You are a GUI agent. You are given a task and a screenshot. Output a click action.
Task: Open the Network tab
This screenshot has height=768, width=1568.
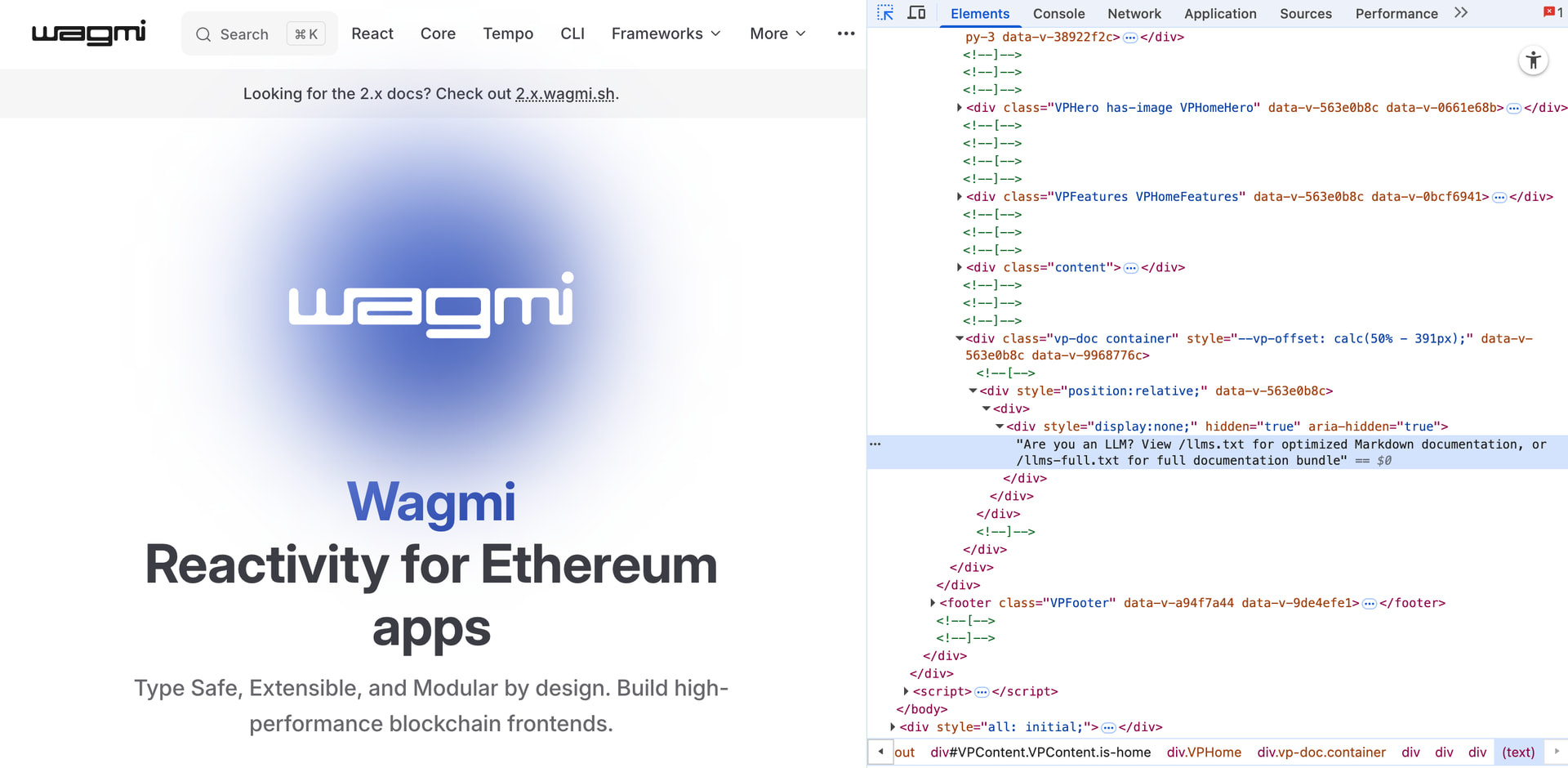[1134, 14]
